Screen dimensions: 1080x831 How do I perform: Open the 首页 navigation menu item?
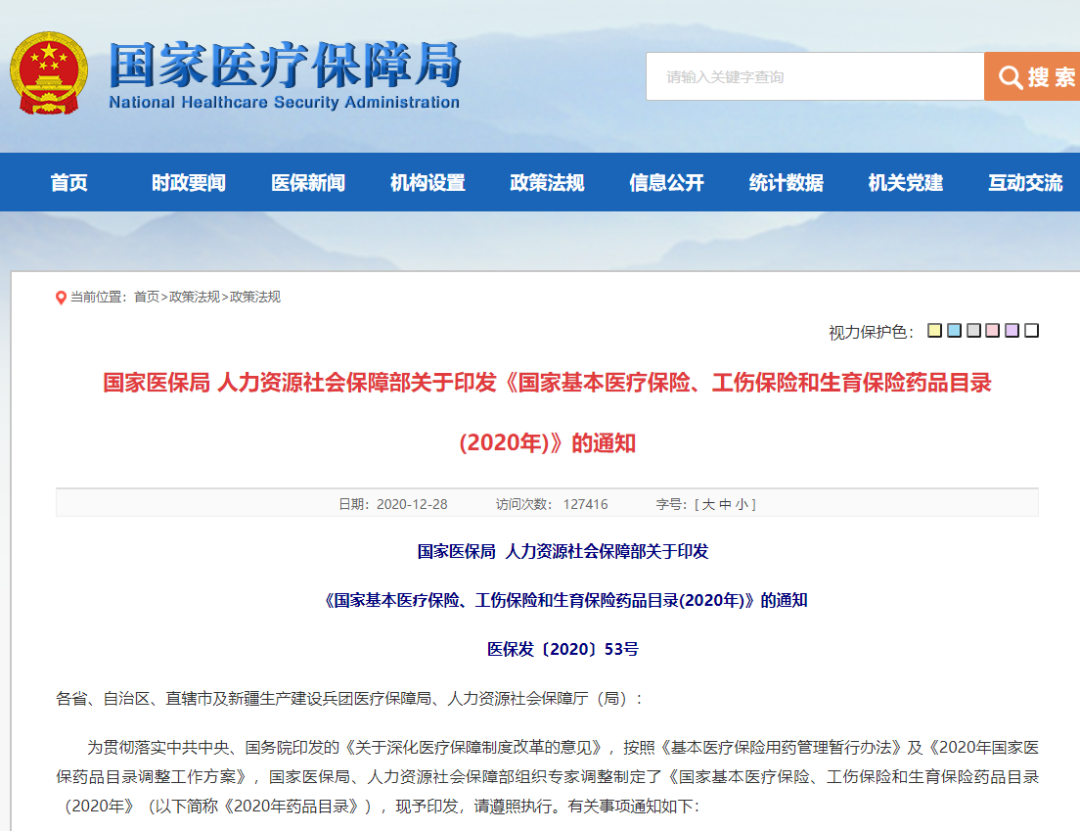tap(69, 183)
